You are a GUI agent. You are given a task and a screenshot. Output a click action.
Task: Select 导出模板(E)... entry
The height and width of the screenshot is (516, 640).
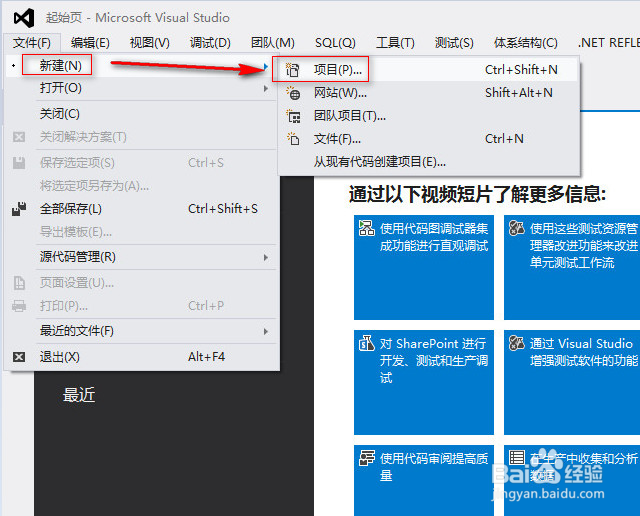(142, 232)
